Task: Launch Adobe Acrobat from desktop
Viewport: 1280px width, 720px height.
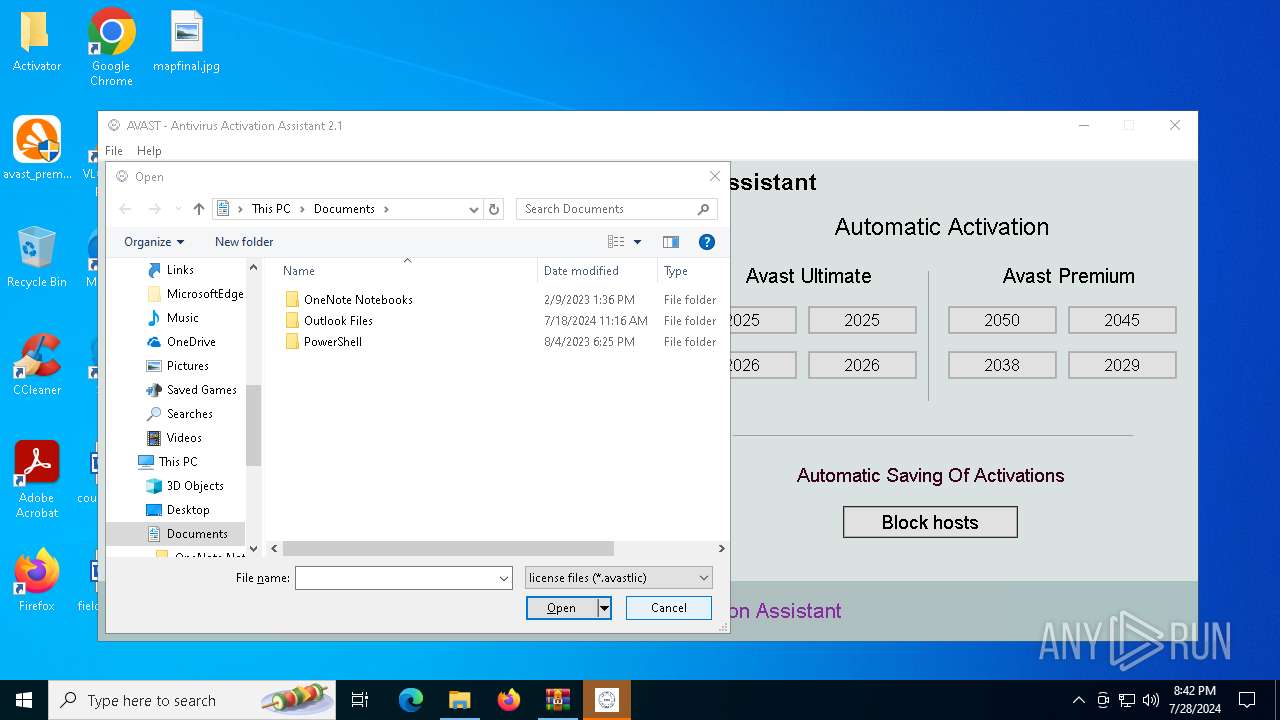Action: point(37,480)
